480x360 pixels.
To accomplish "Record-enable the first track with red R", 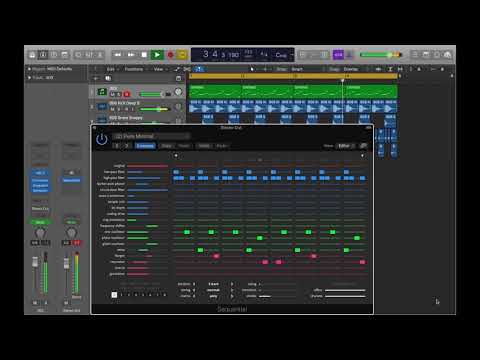I will [x=126, y=94].
